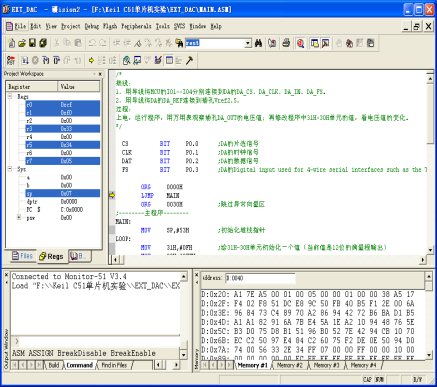This screenshot has height=387, width=437.
Task: Switch to the Memory #4 tab
Action: tap(363, 365)
